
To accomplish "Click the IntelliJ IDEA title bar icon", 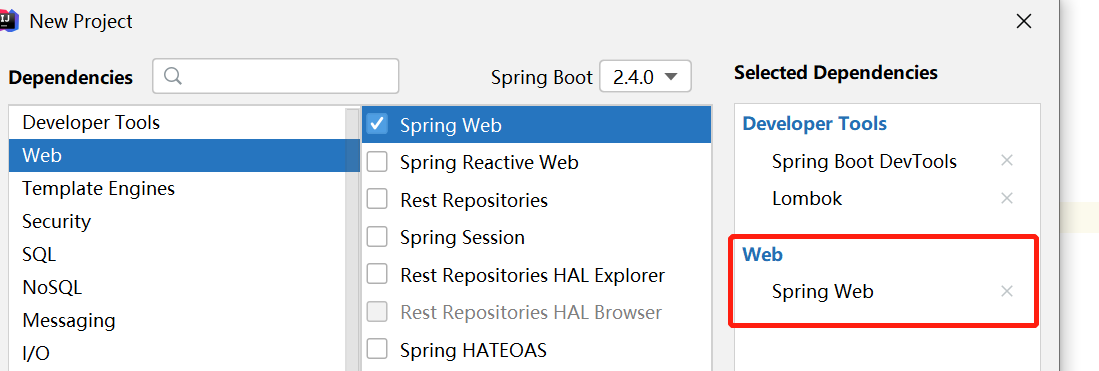I will (x=8, y=20).
